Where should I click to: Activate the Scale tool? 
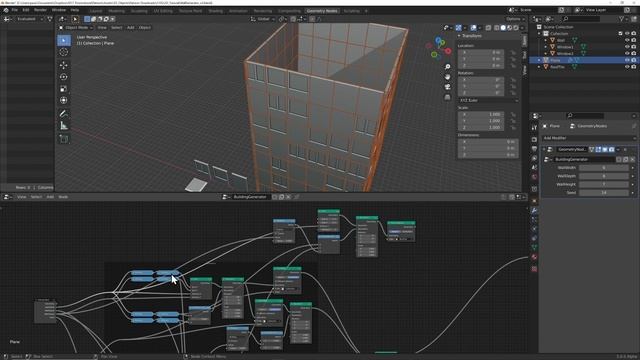pos(64,89)
